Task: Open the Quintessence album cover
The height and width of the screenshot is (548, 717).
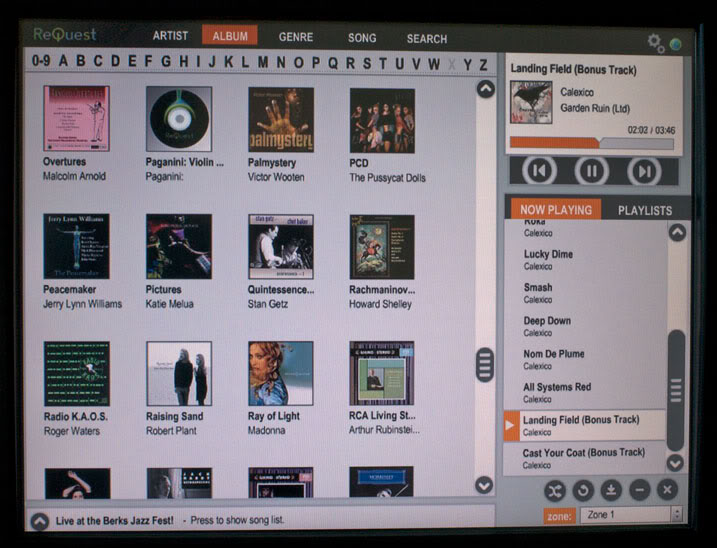Action: (x=281, y=247)
